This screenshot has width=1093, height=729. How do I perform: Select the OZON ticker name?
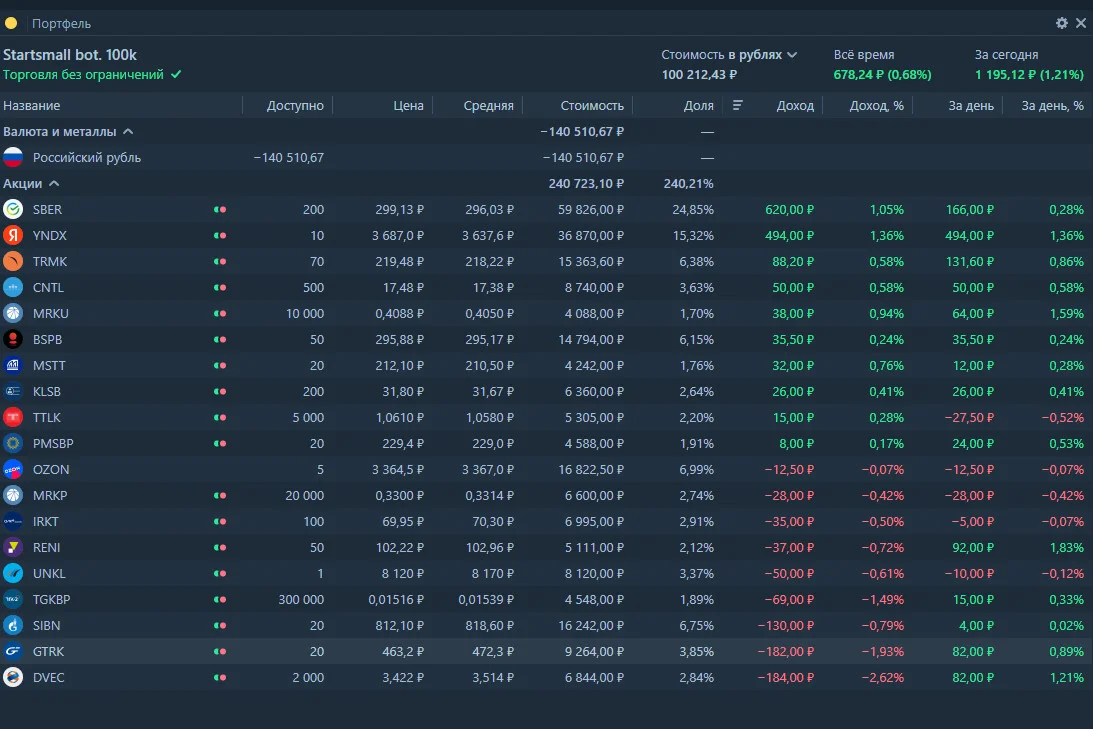[51, 470]
